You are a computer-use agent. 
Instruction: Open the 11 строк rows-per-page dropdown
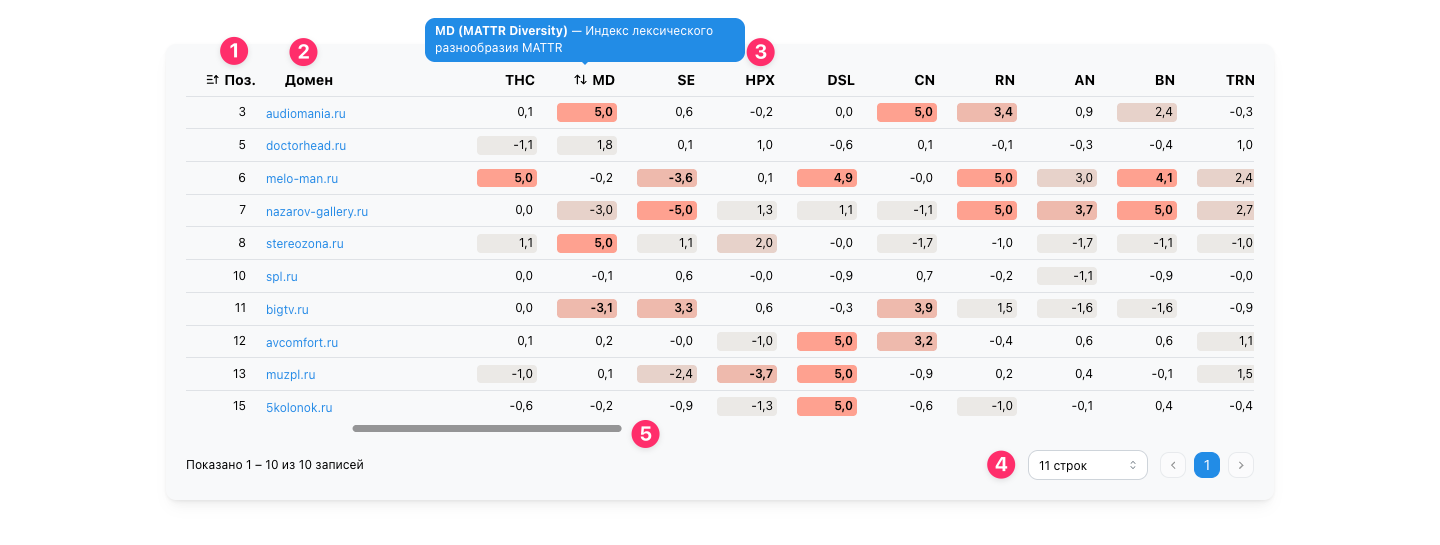point(1087,465)
